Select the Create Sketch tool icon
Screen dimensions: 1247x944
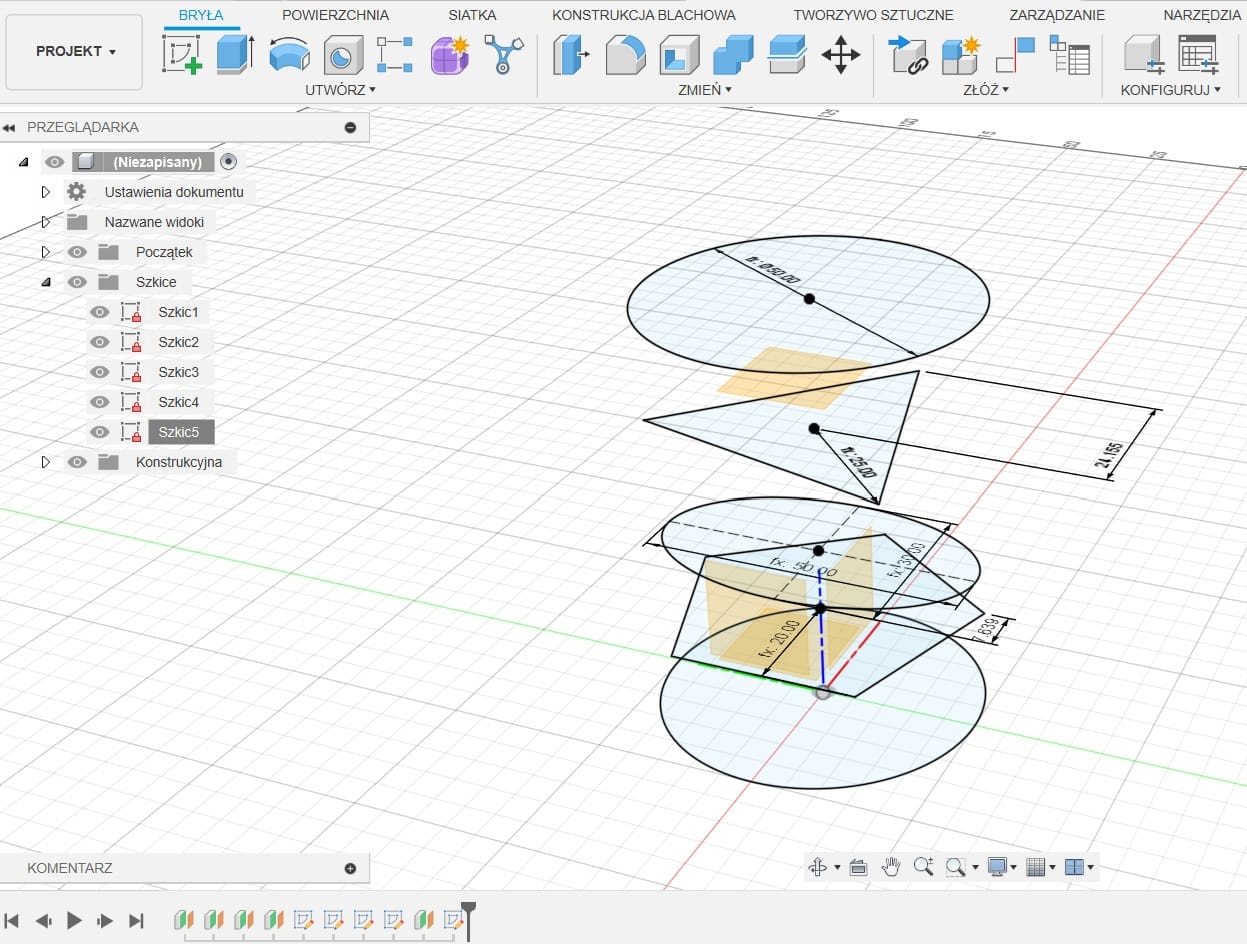182,54
